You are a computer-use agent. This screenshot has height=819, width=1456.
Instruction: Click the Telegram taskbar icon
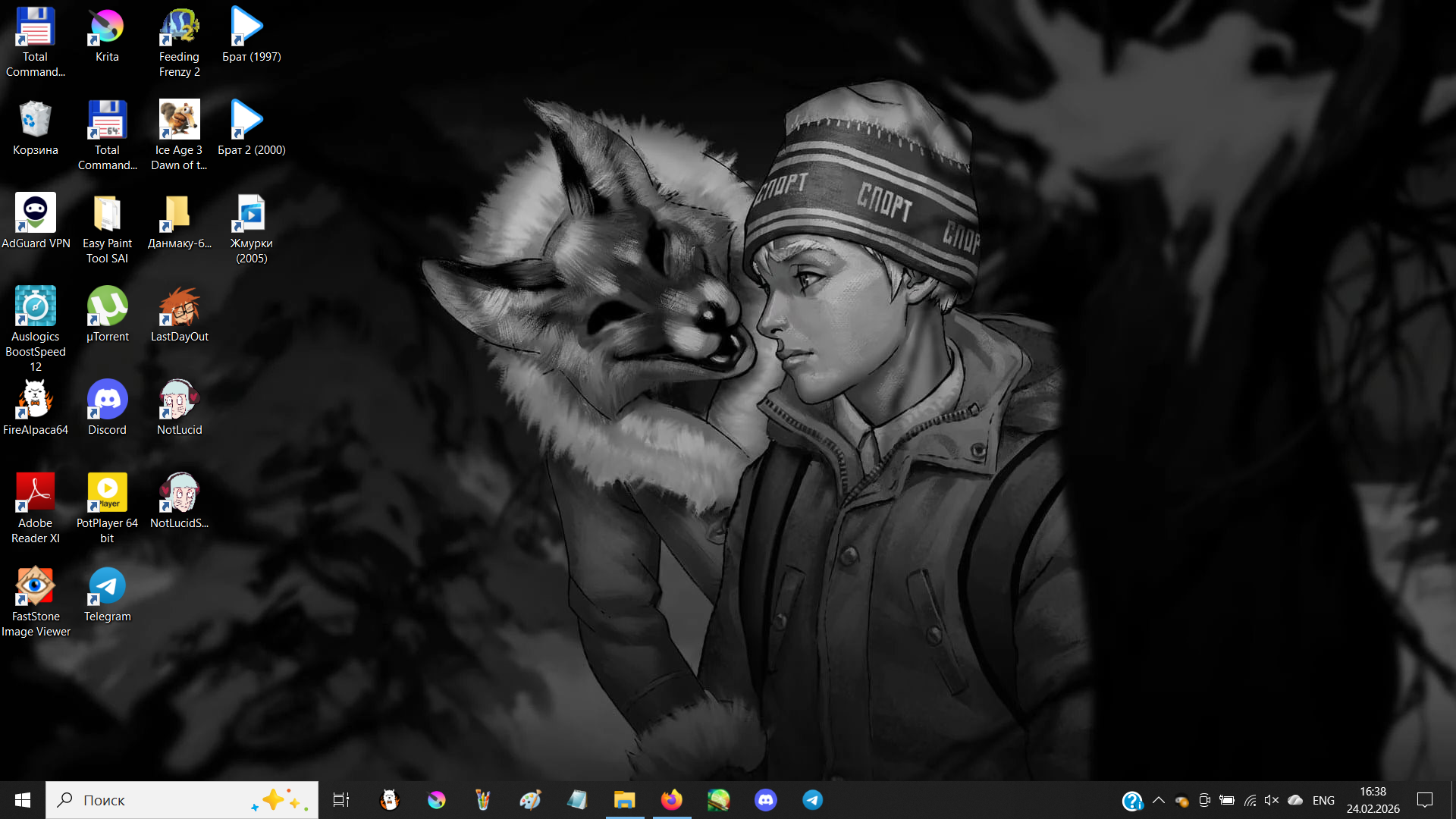pyautogui.click(x=812, y=800)
